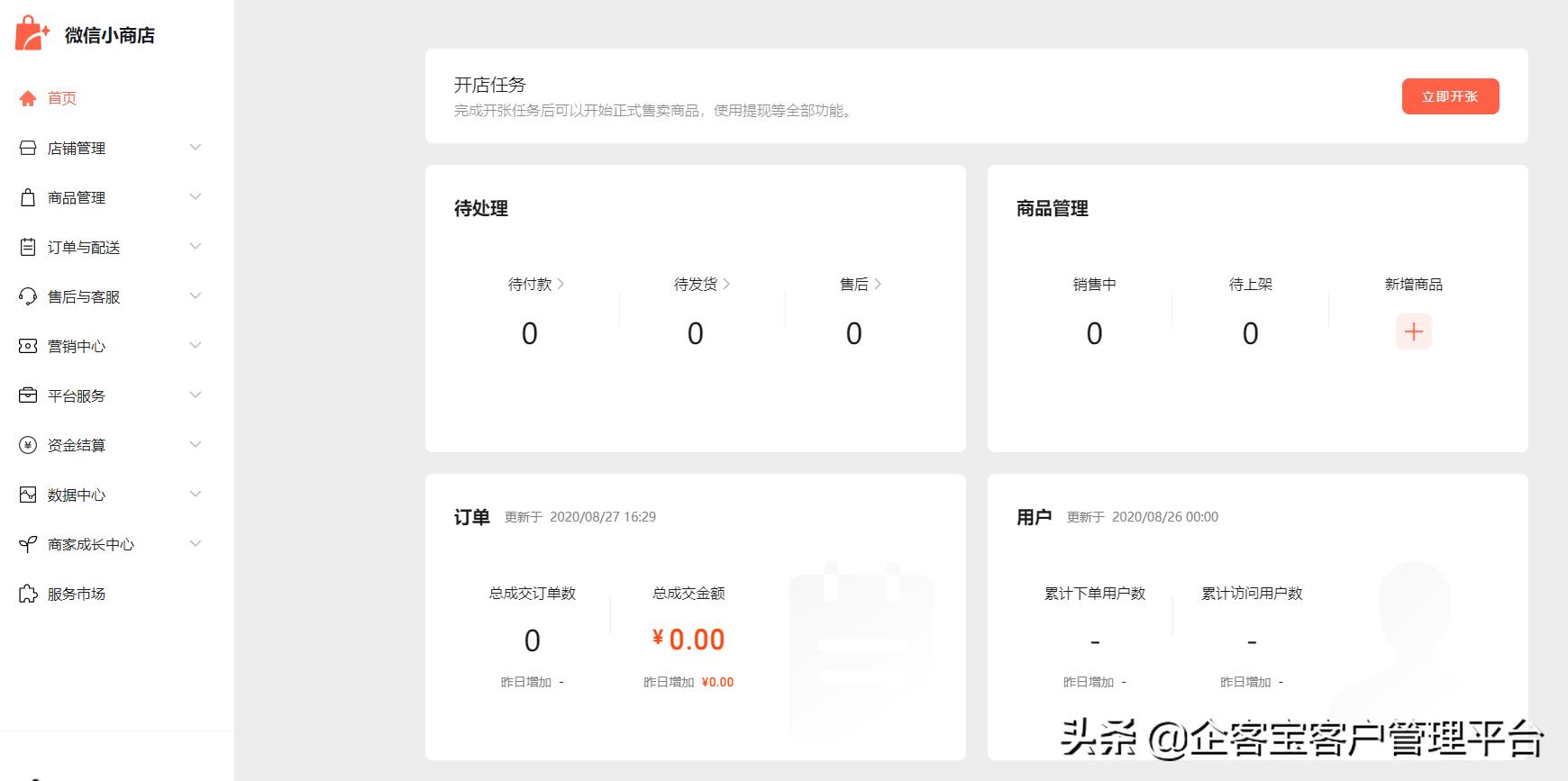Click the 售后 count 0
Screen dimensions: 1568x781
(x=854, y=333)
